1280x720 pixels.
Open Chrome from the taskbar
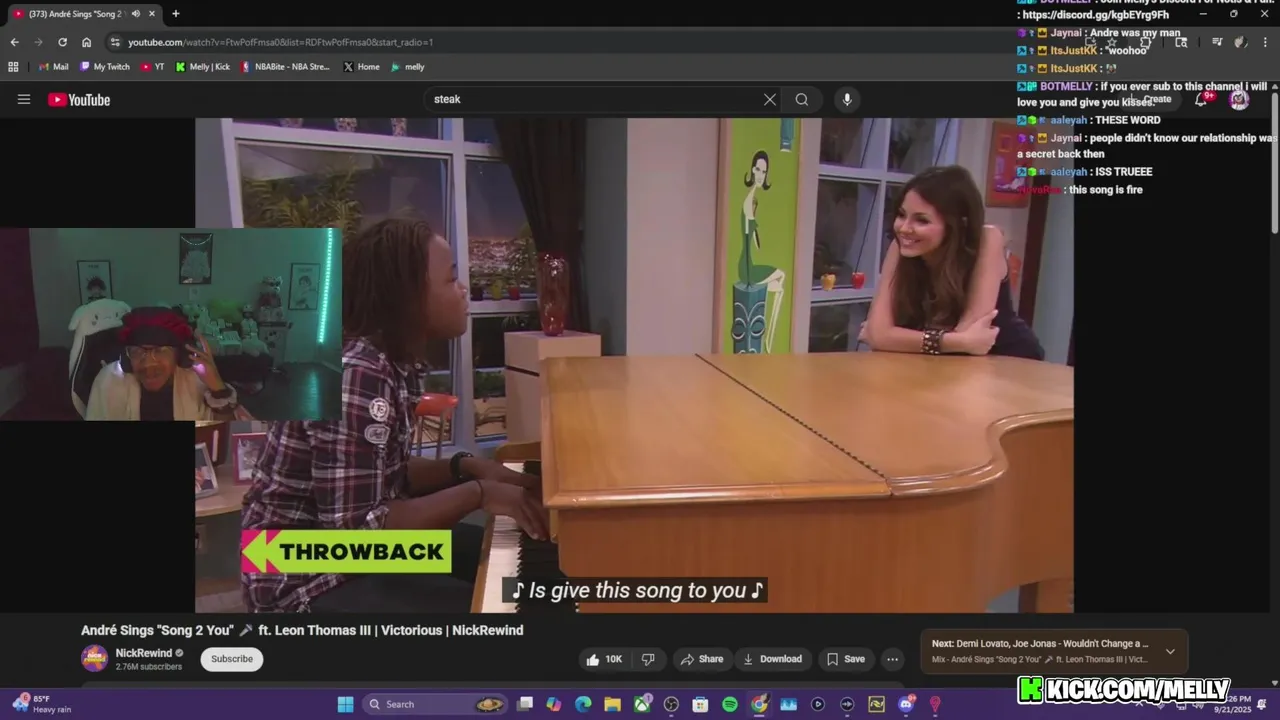coord(759,704)
